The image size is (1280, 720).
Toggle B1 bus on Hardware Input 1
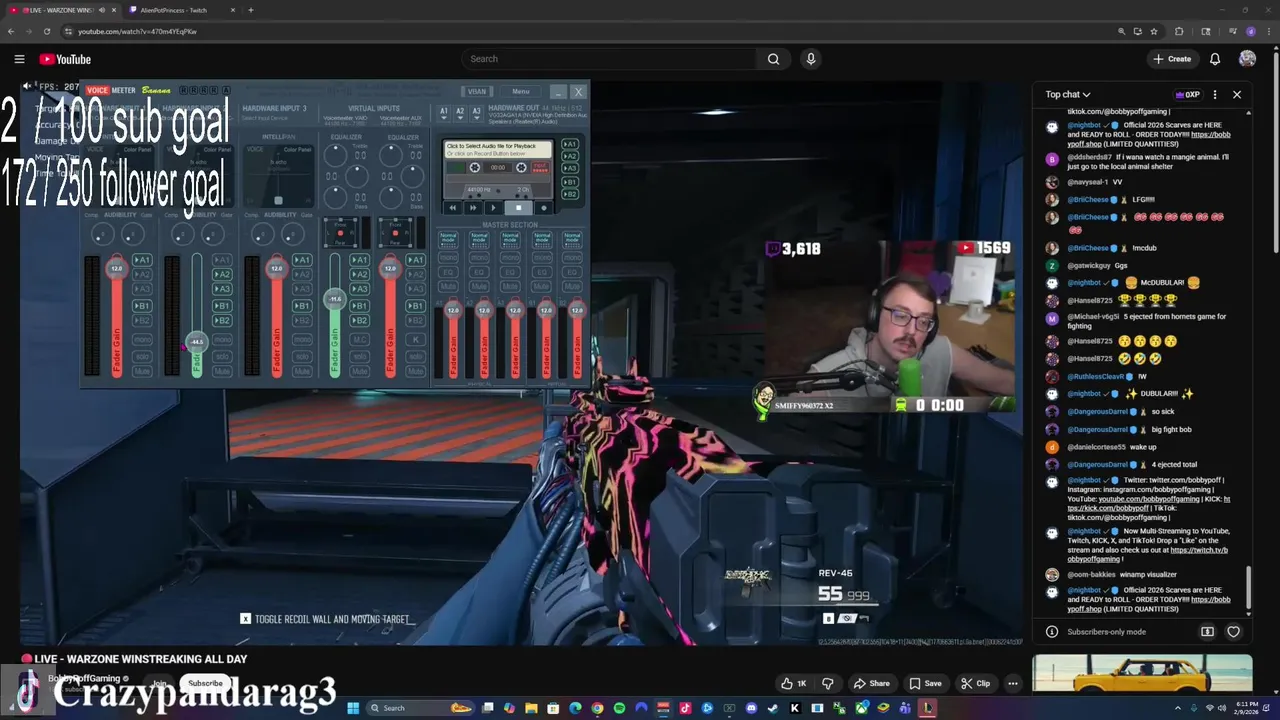point(142,305)
